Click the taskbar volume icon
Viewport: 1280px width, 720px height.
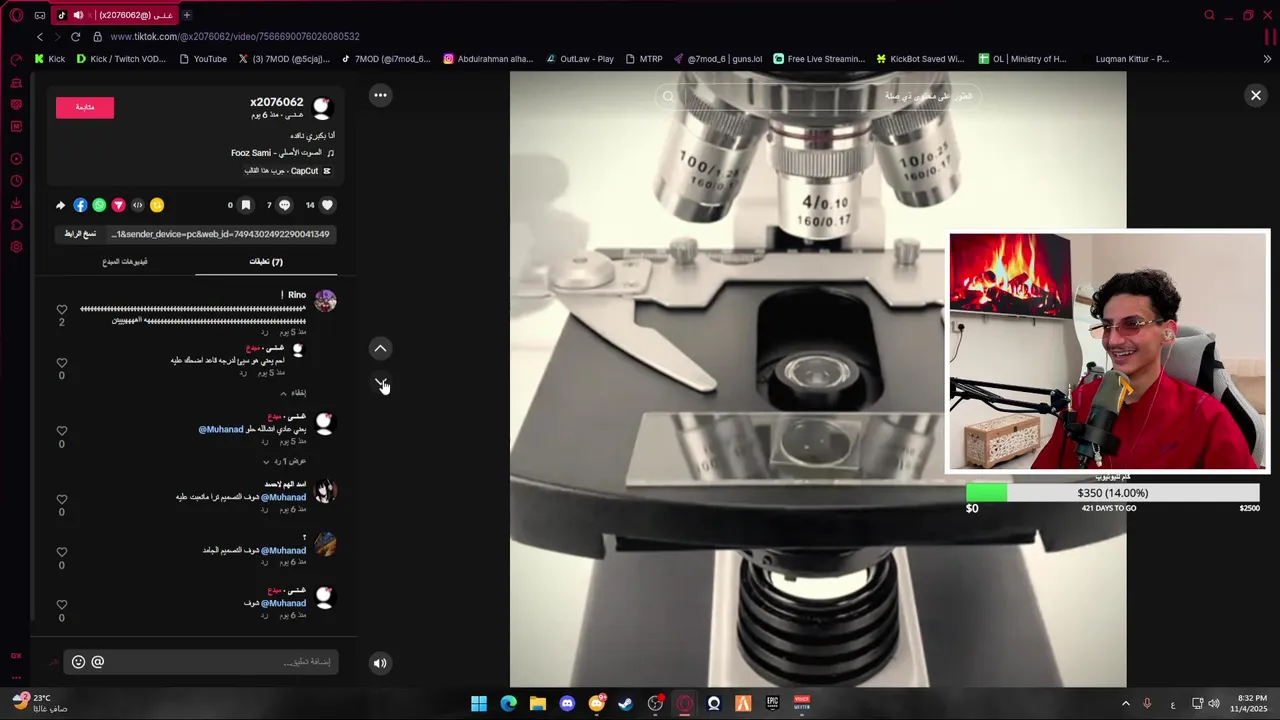click(1214, 704)
